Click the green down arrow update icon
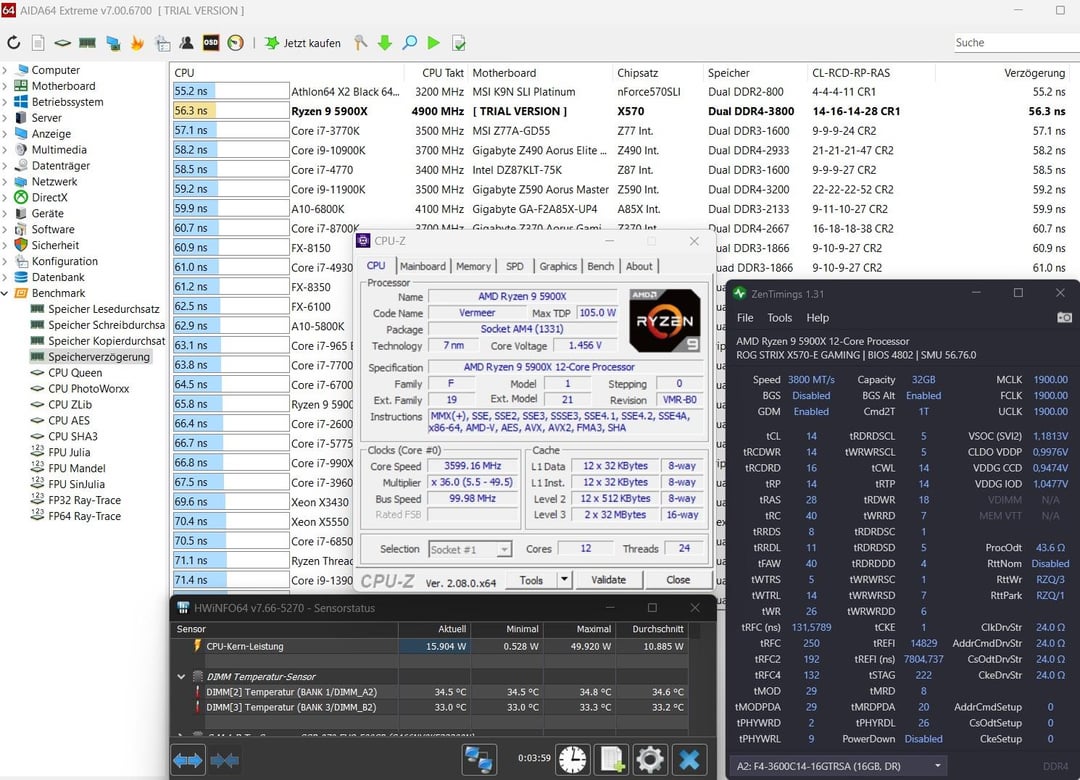 (x=385, y=43)
